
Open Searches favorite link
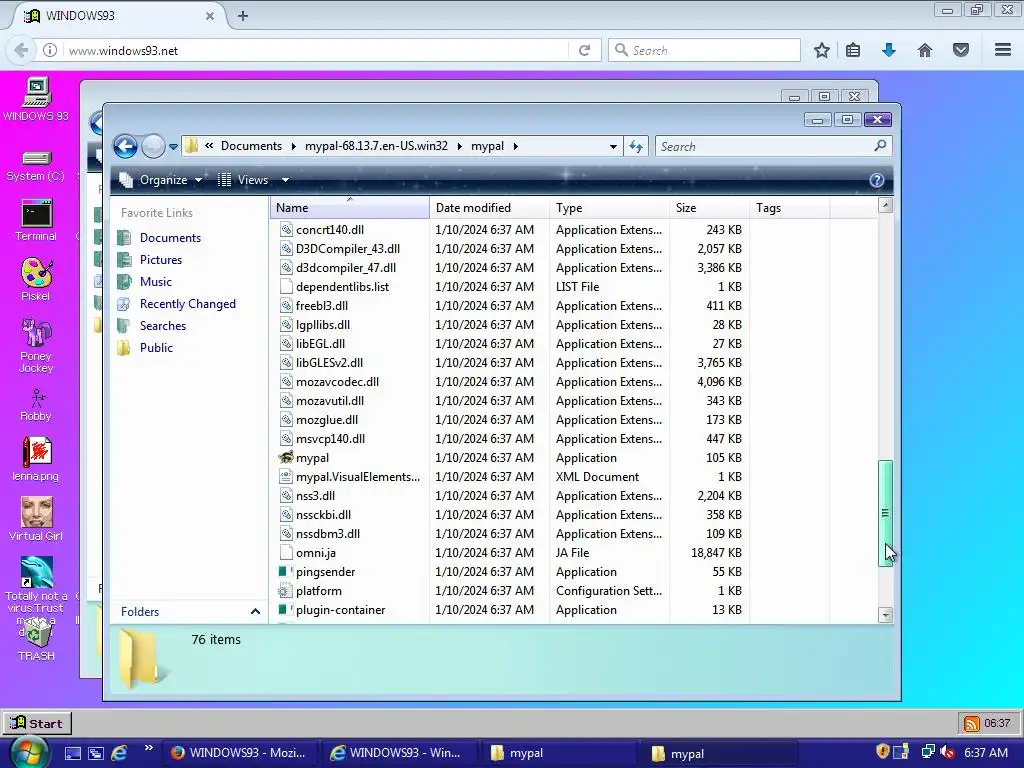[163, 326]
